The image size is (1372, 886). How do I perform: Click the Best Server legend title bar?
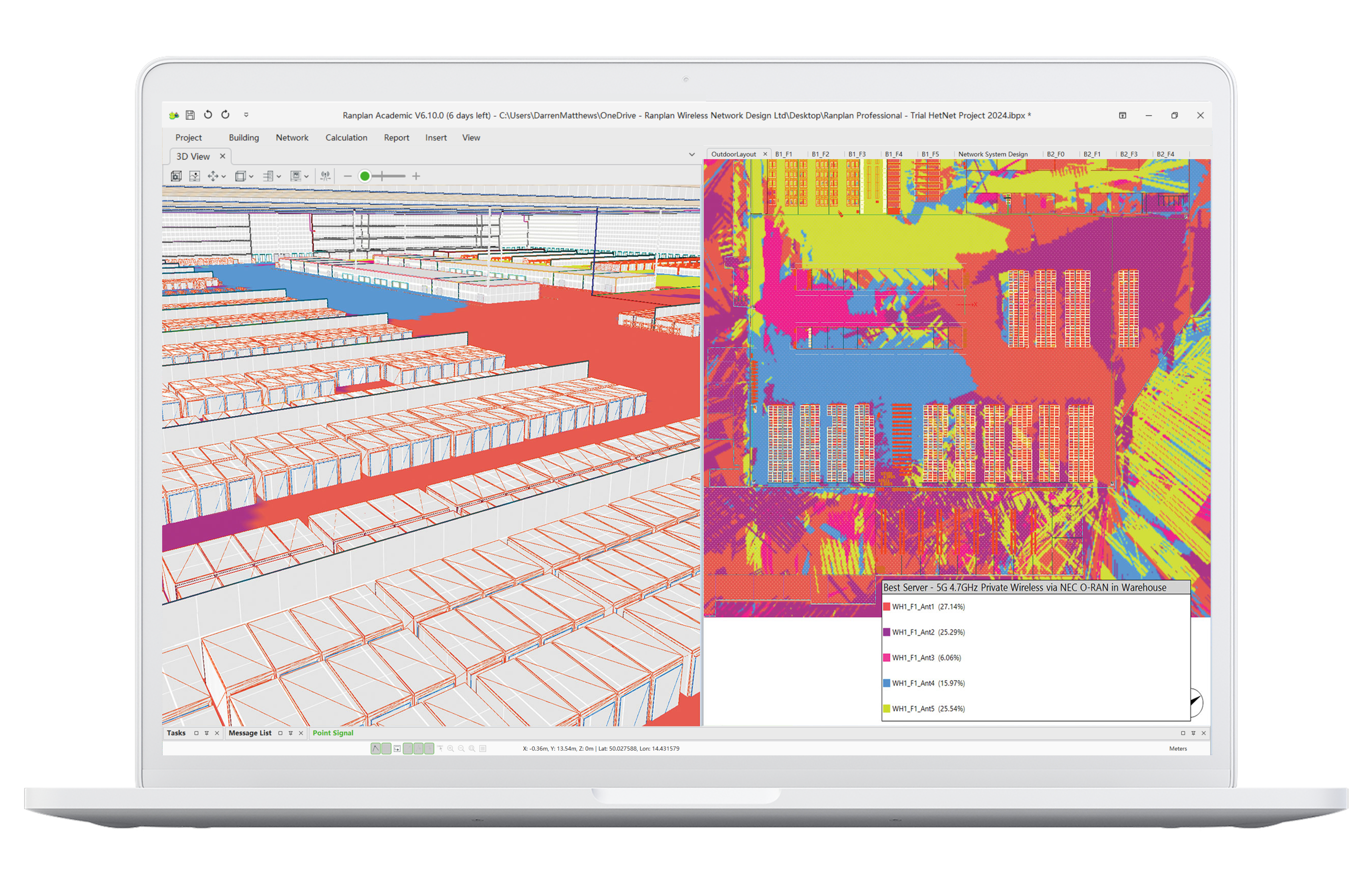click(1036, 587)
